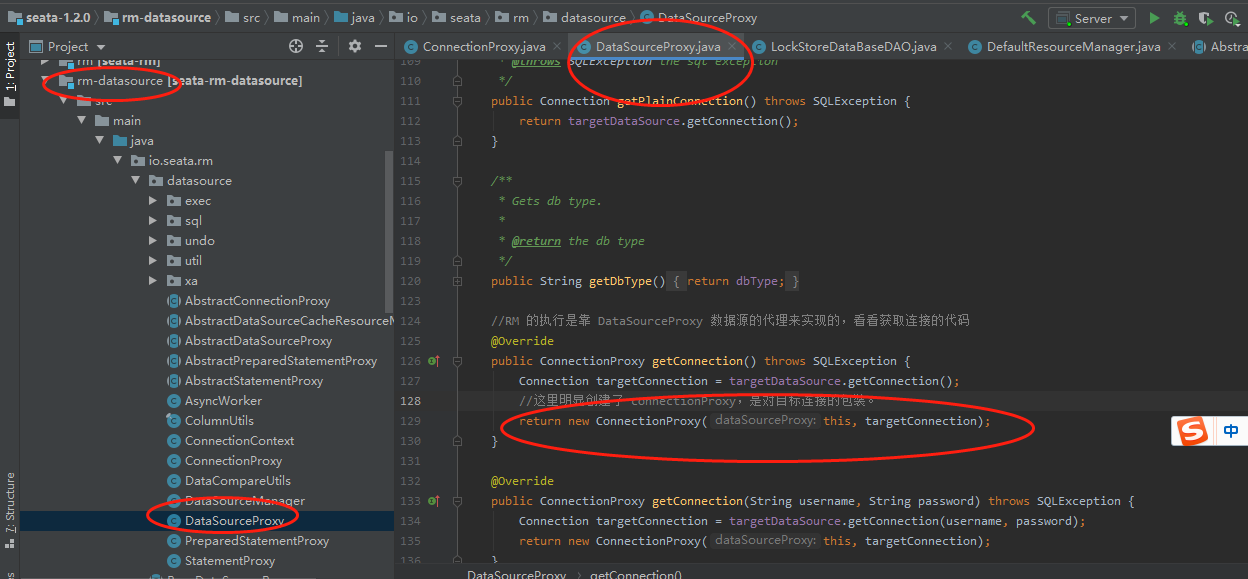This screenshot has height=579, width=1248.
Task: Expand the xa package folder
Action: click(x=153, y=280)
